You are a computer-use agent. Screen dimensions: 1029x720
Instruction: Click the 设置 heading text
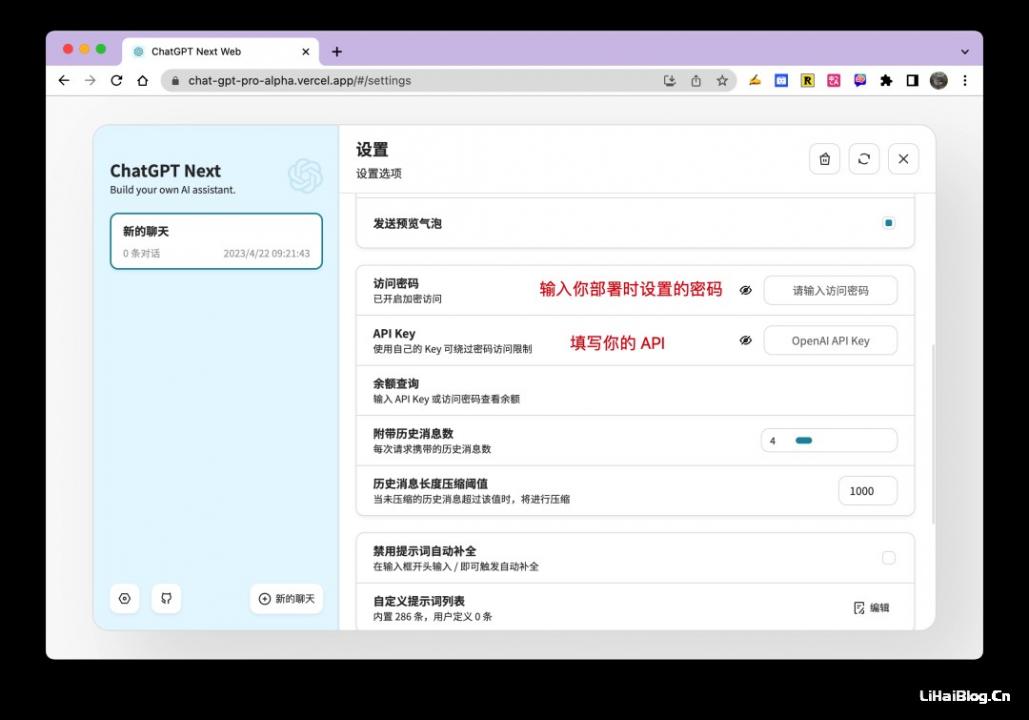click(372, 150)
